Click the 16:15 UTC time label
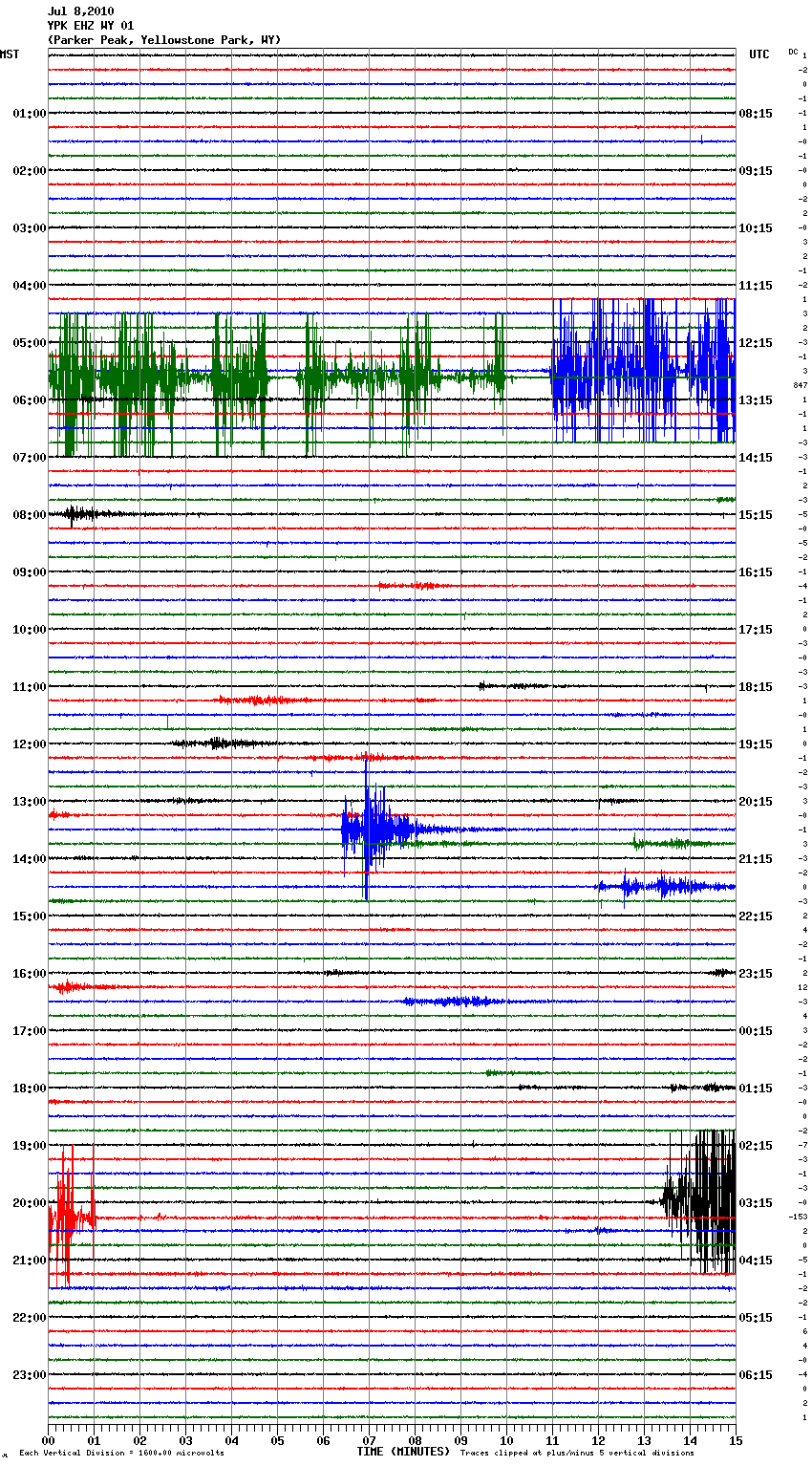Image resolution: width=812 pixels, height=1466 pixels. click(756, 571)
